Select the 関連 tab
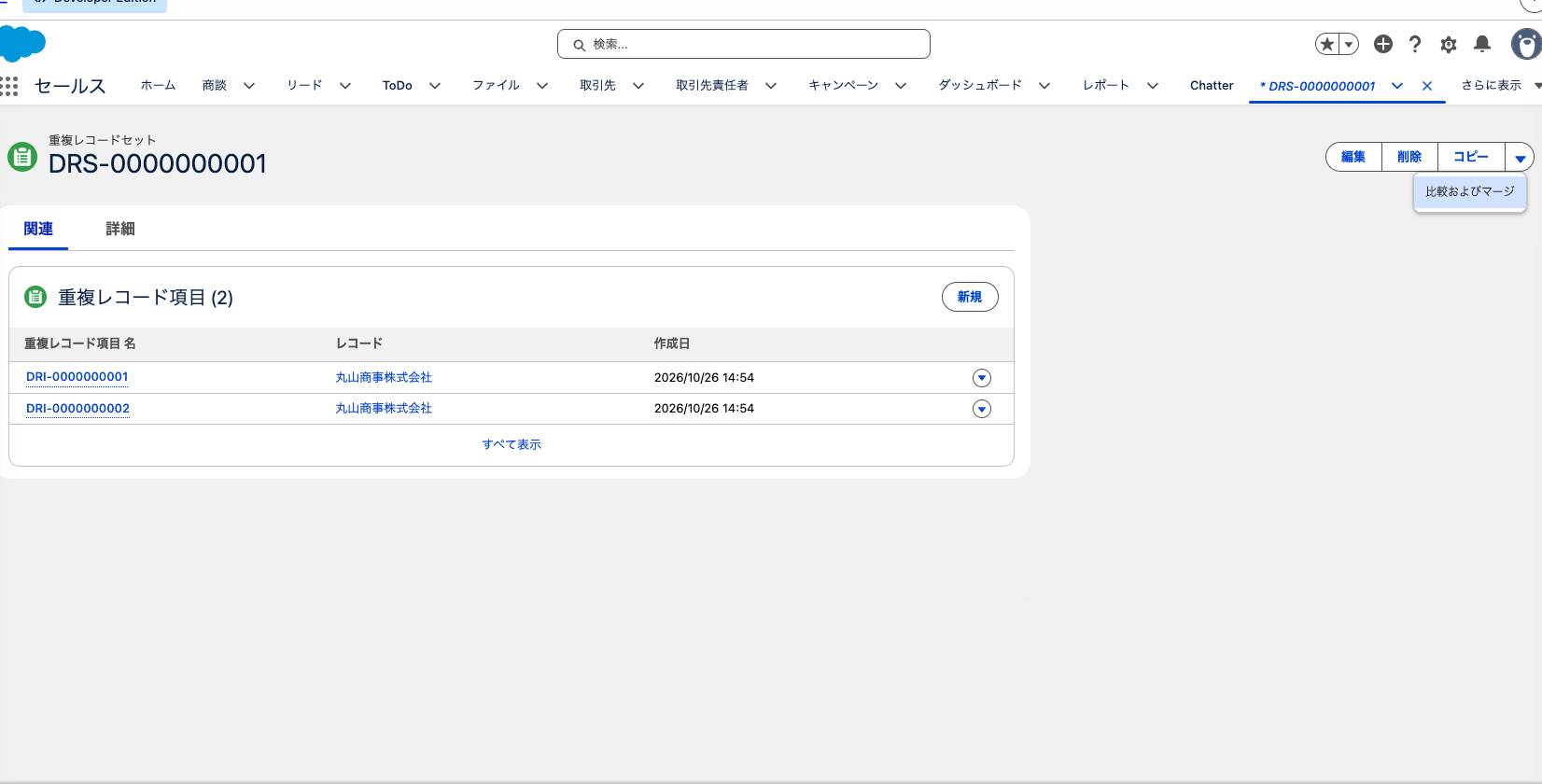This screenshot has height=784, width=1542. [38, 229]
